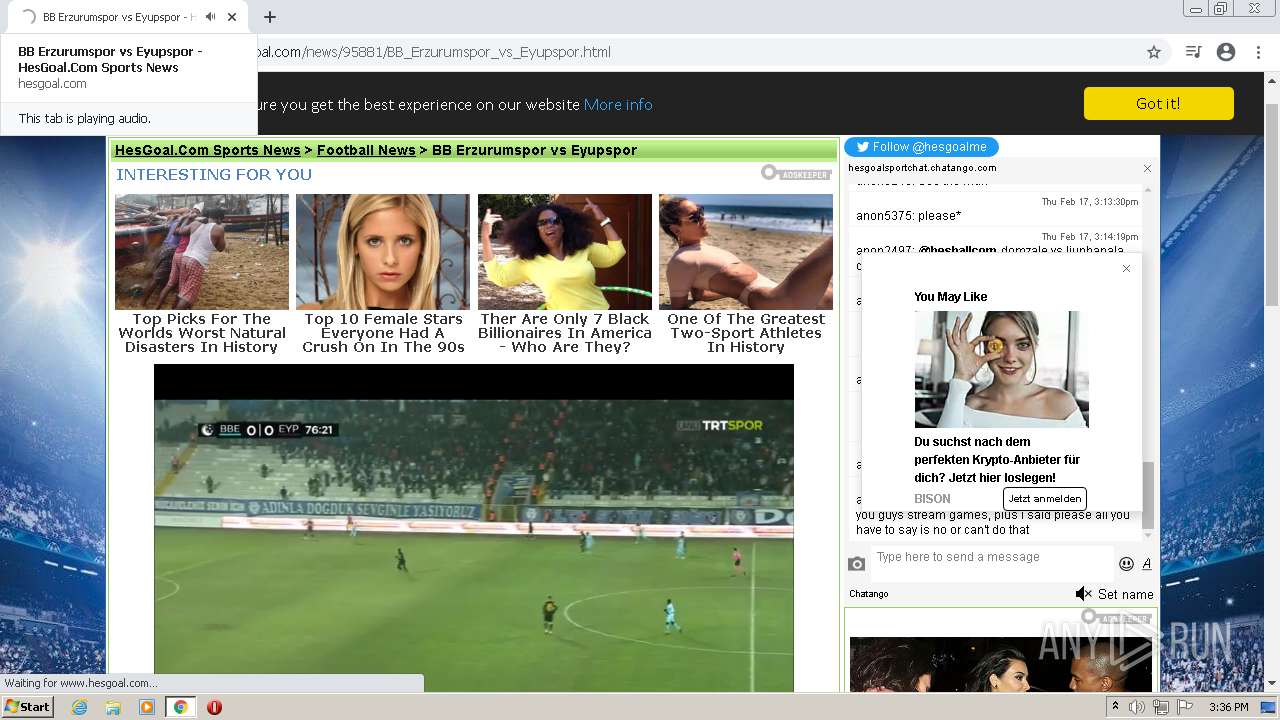Open HesGoal.Com Sports News breadcrumb link
This screenshot has width=1280, height=720.
[x=208, y=150]
